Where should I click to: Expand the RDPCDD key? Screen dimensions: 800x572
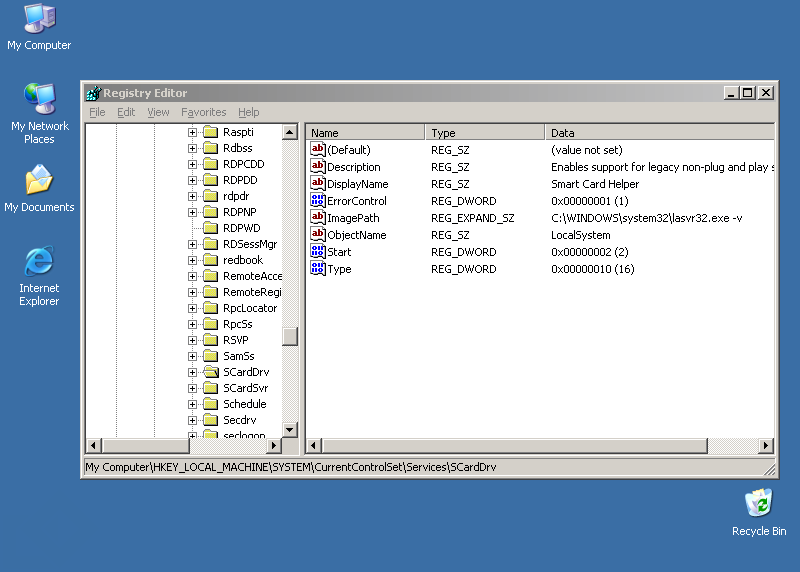tap(192, 164)
